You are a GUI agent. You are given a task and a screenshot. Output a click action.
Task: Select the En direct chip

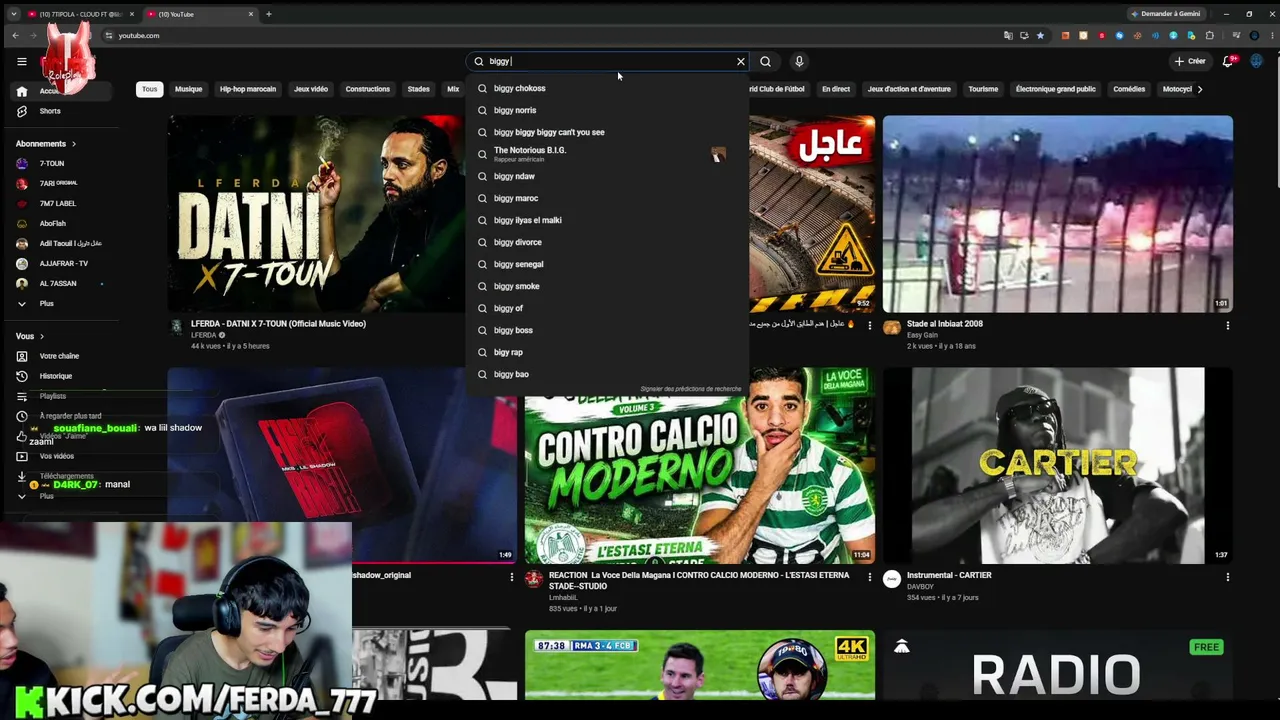[x=836, y=89]
